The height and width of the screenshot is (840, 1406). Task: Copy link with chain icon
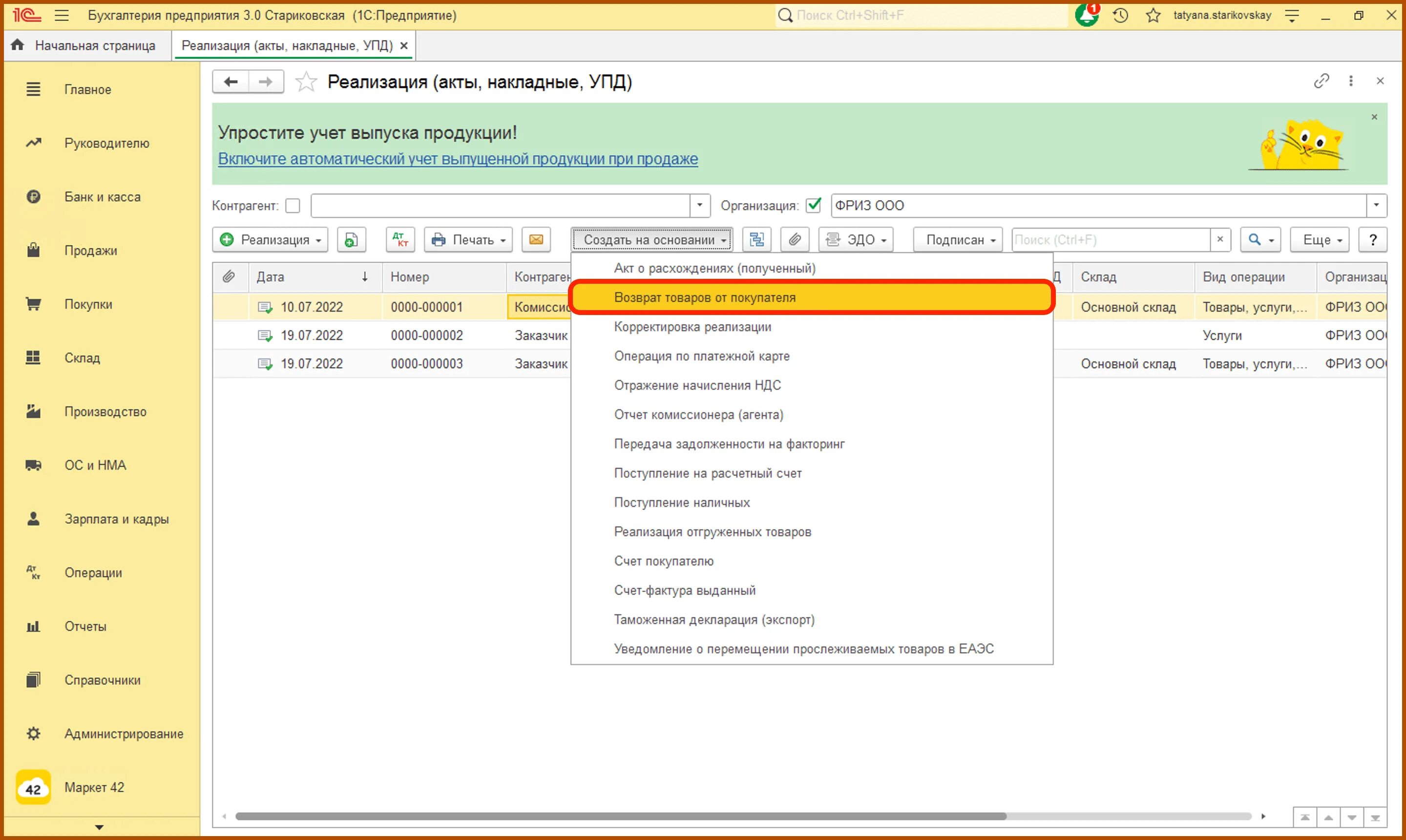click(x=1321, y=81)
